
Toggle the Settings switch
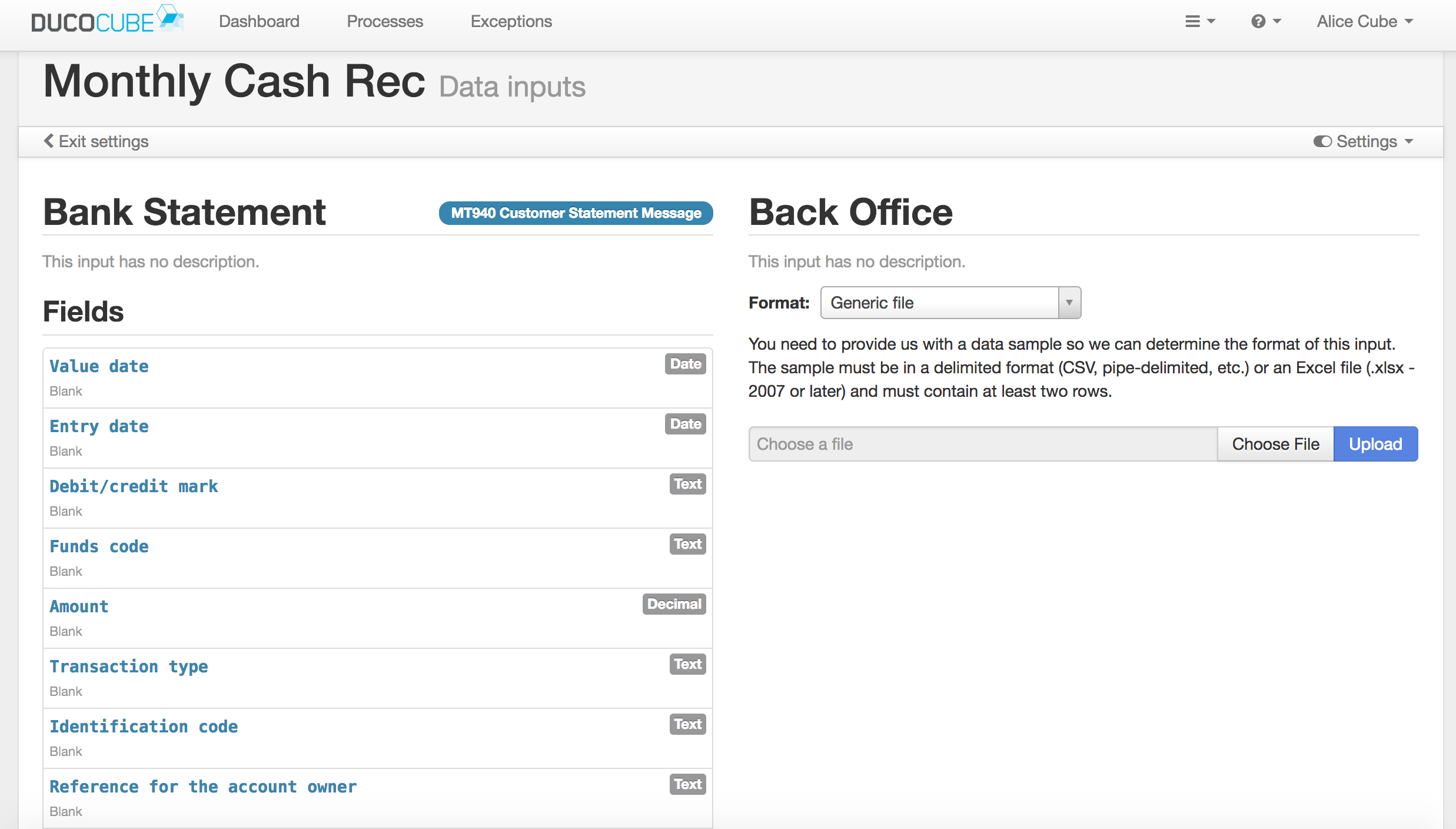(x=1322, y=141)
